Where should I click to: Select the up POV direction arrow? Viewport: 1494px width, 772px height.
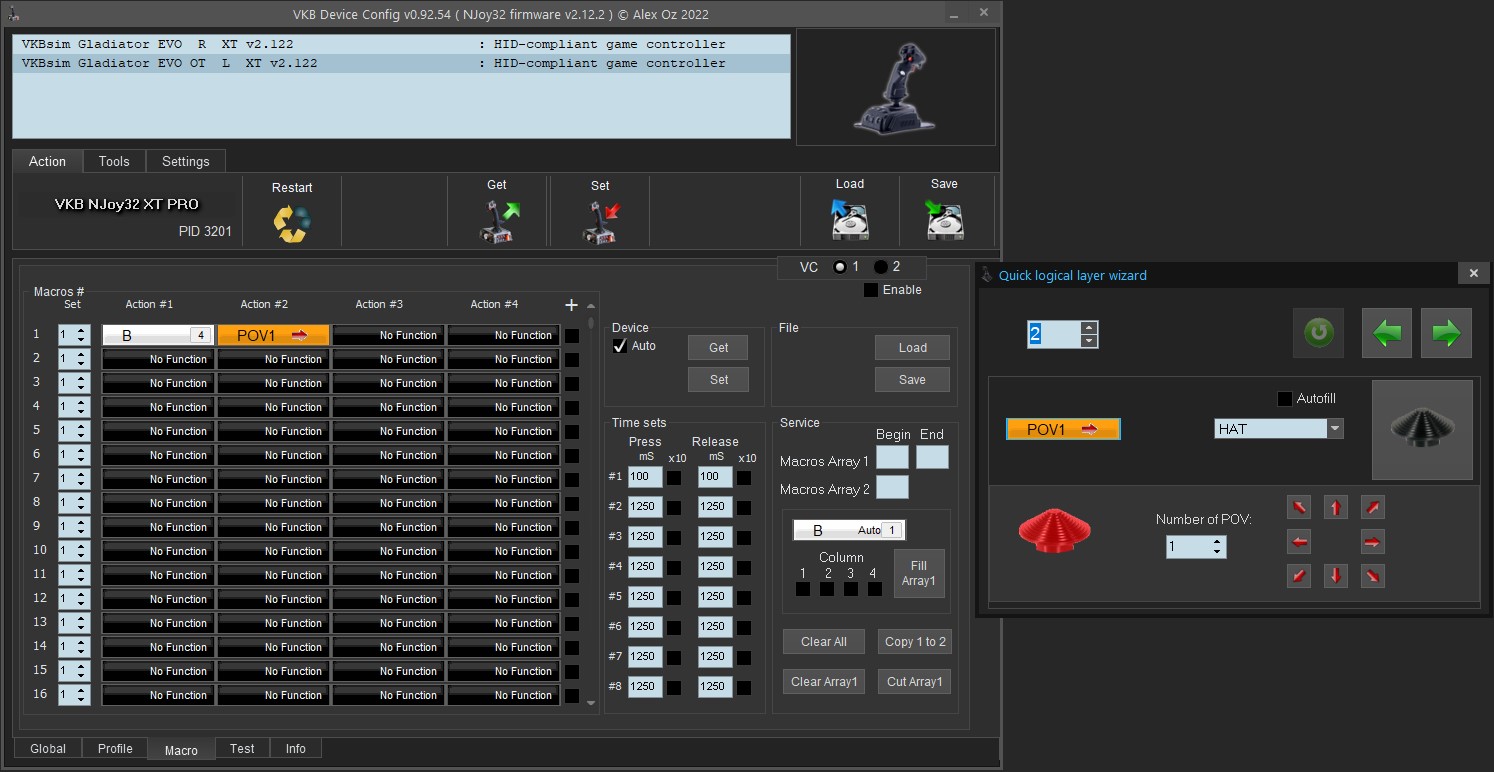1336,507
